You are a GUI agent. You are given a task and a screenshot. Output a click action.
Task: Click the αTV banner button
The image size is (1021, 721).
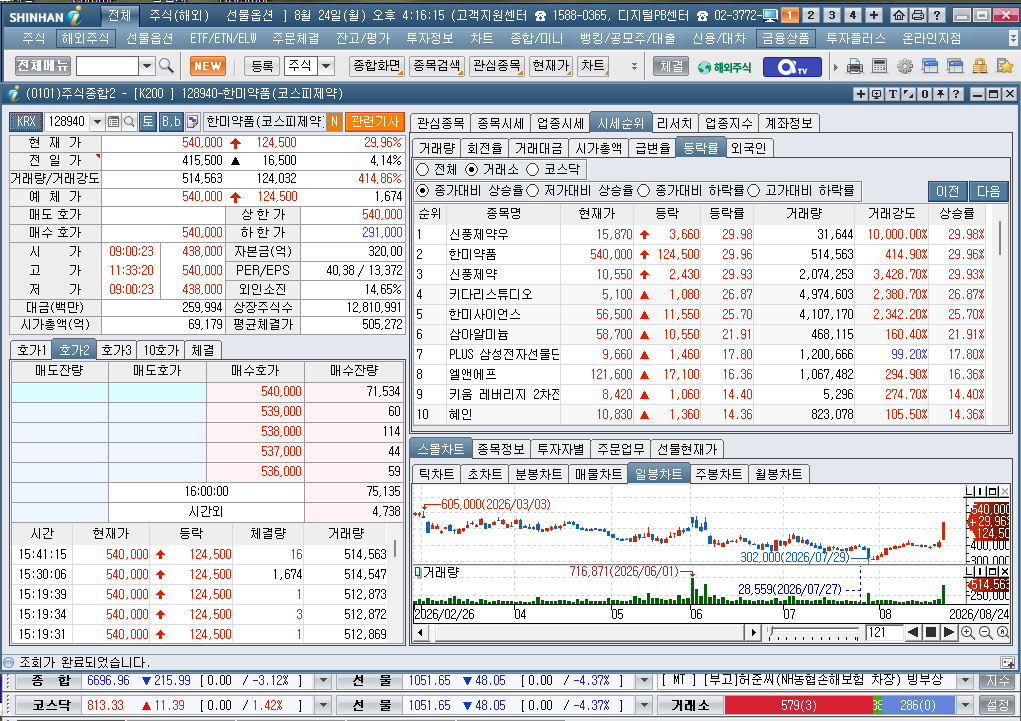pyautogui.click(x=792, y=66)
